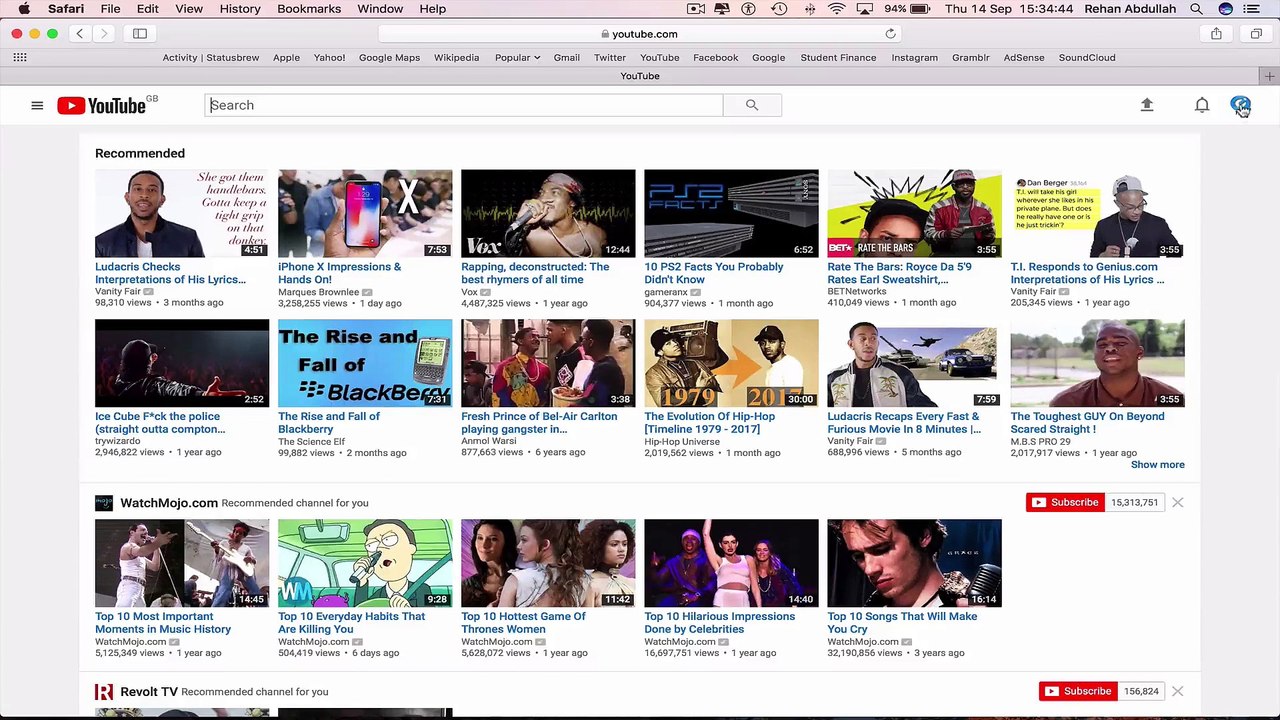Viewport: 1280px width, 720px height.
Task: Click the Safari address bar
Action: (x=640, y=34)
